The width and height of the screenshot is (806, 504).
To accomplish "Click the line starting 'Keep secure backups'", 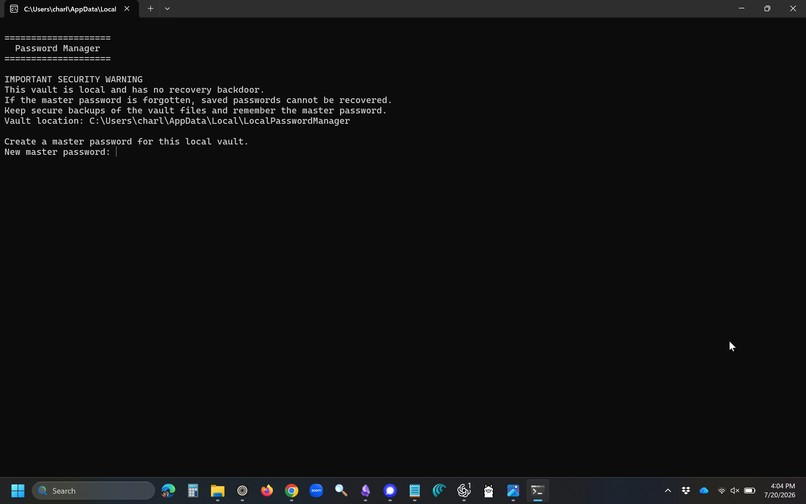I will coord(195,111).
